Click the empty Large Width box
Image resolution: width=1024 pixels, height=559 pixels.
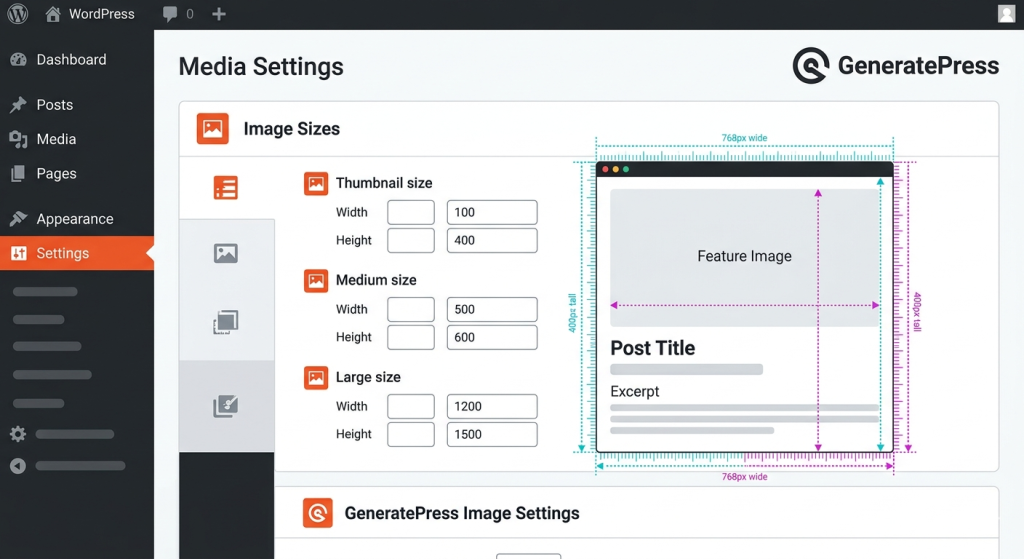pyautogui.click(x=411, y=406)
